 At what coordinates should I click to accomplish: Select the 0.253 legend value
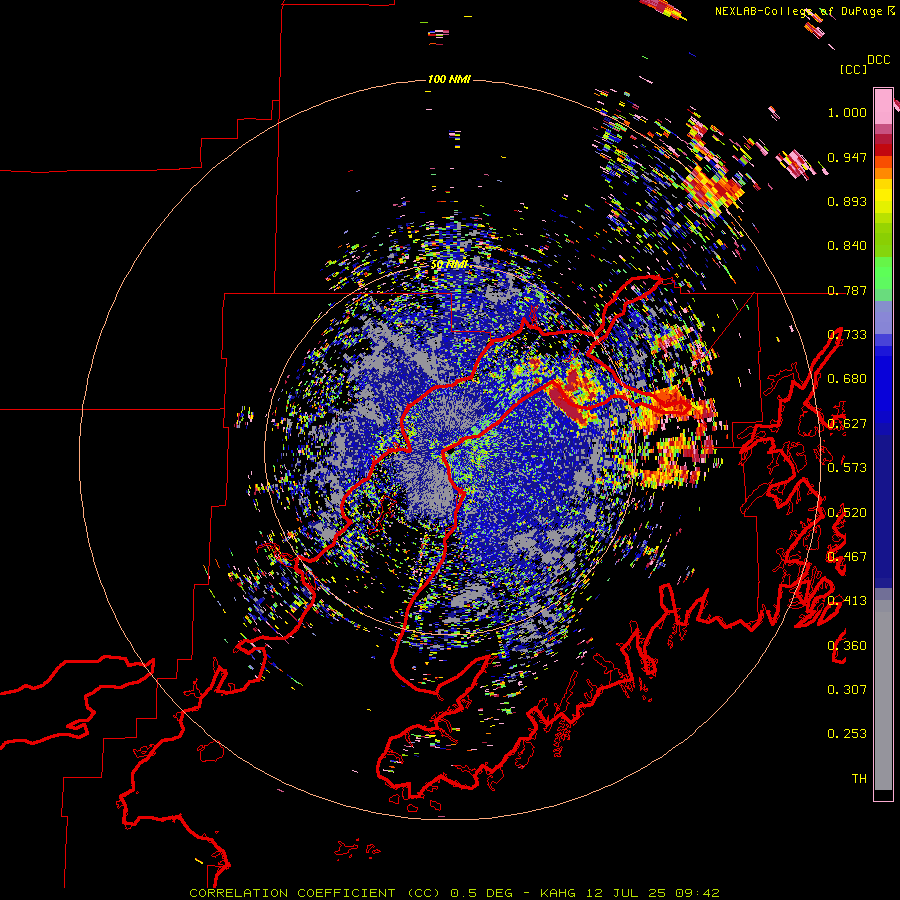point(847,734)
